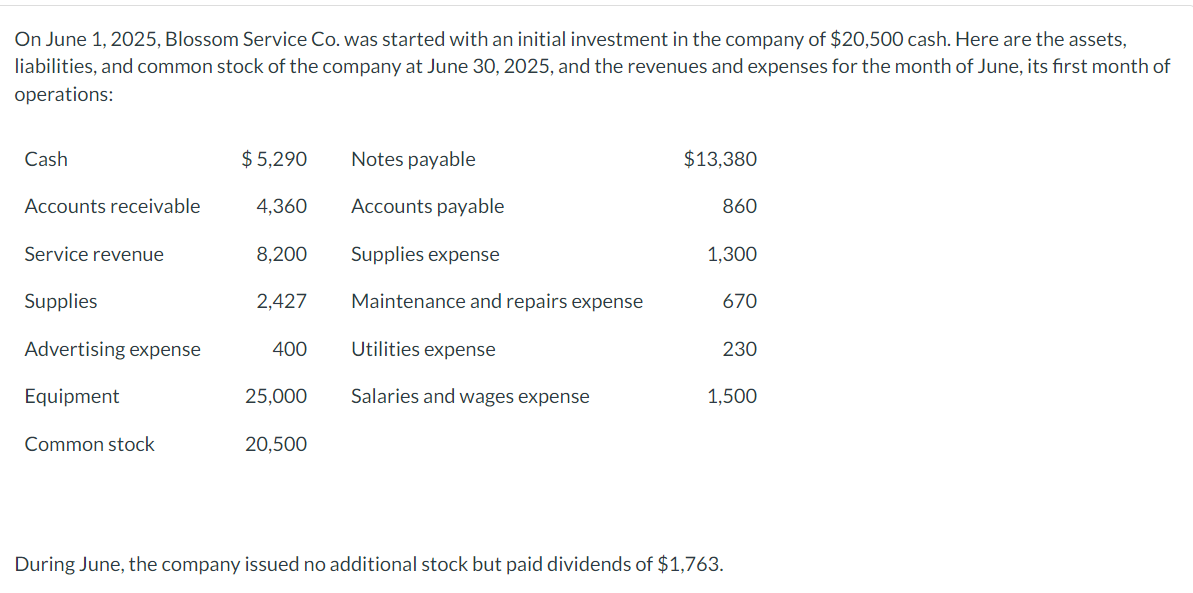This screenshot has height=593, width=1193.
Task: Click the Maintenance and repairs expense label
Action: 497,301
